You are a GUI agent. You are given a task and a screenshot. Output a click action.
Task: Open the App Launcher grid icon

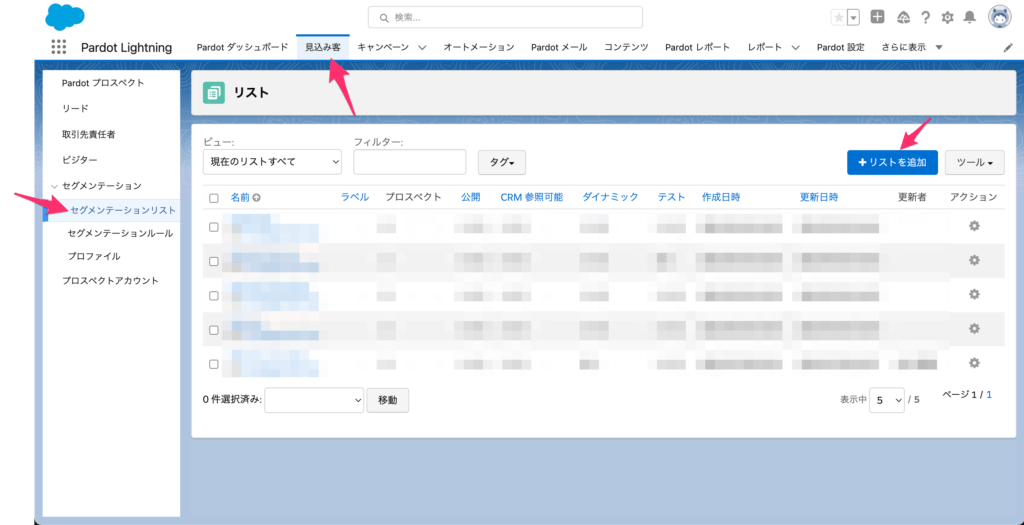[x=59, y=47]
